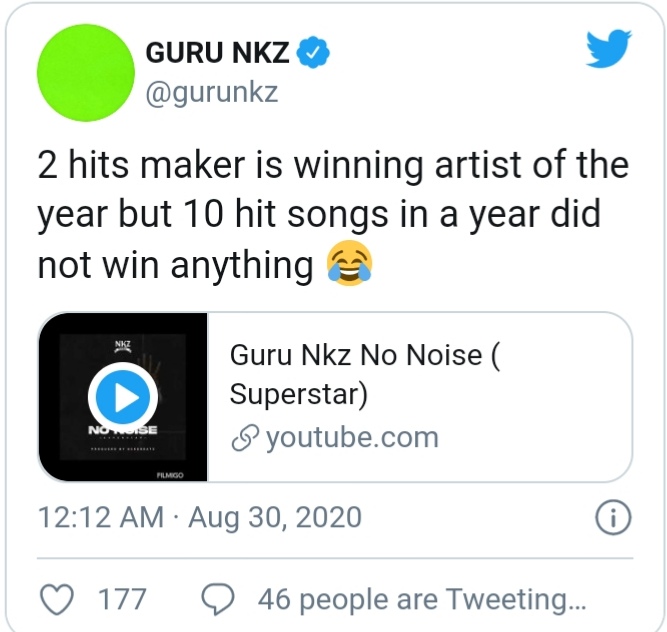Visit the @gurunkz handle link

(x=211, y=93)
